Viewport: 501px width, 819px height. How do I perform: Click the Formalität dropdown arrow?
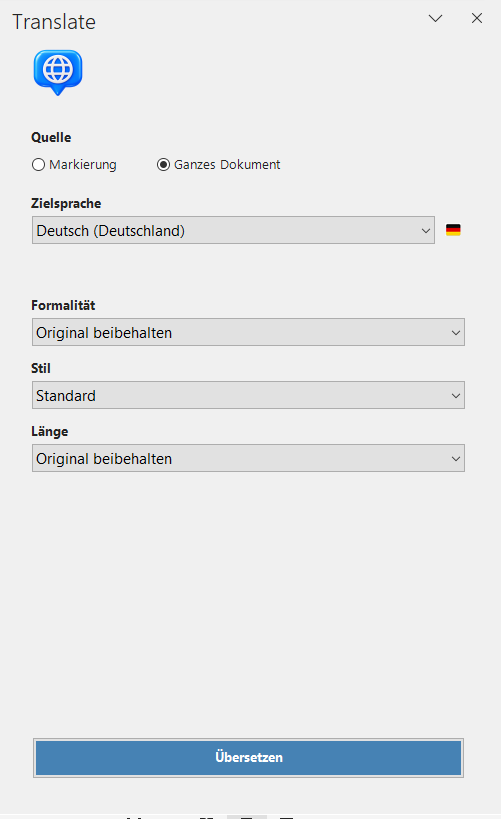tap(456, 333)
